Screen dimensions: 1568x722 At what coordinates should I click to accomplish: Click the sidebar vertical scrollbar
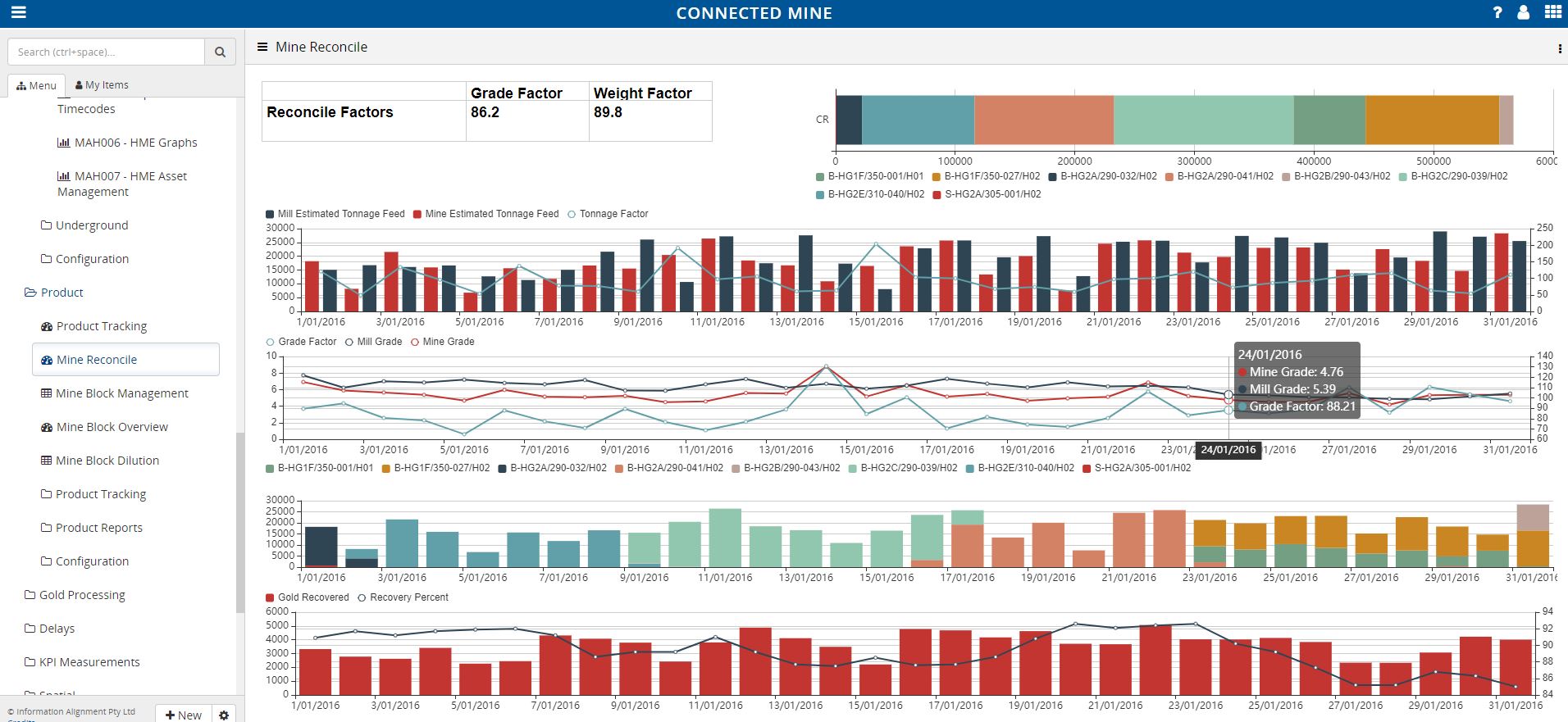coord(240,521)
